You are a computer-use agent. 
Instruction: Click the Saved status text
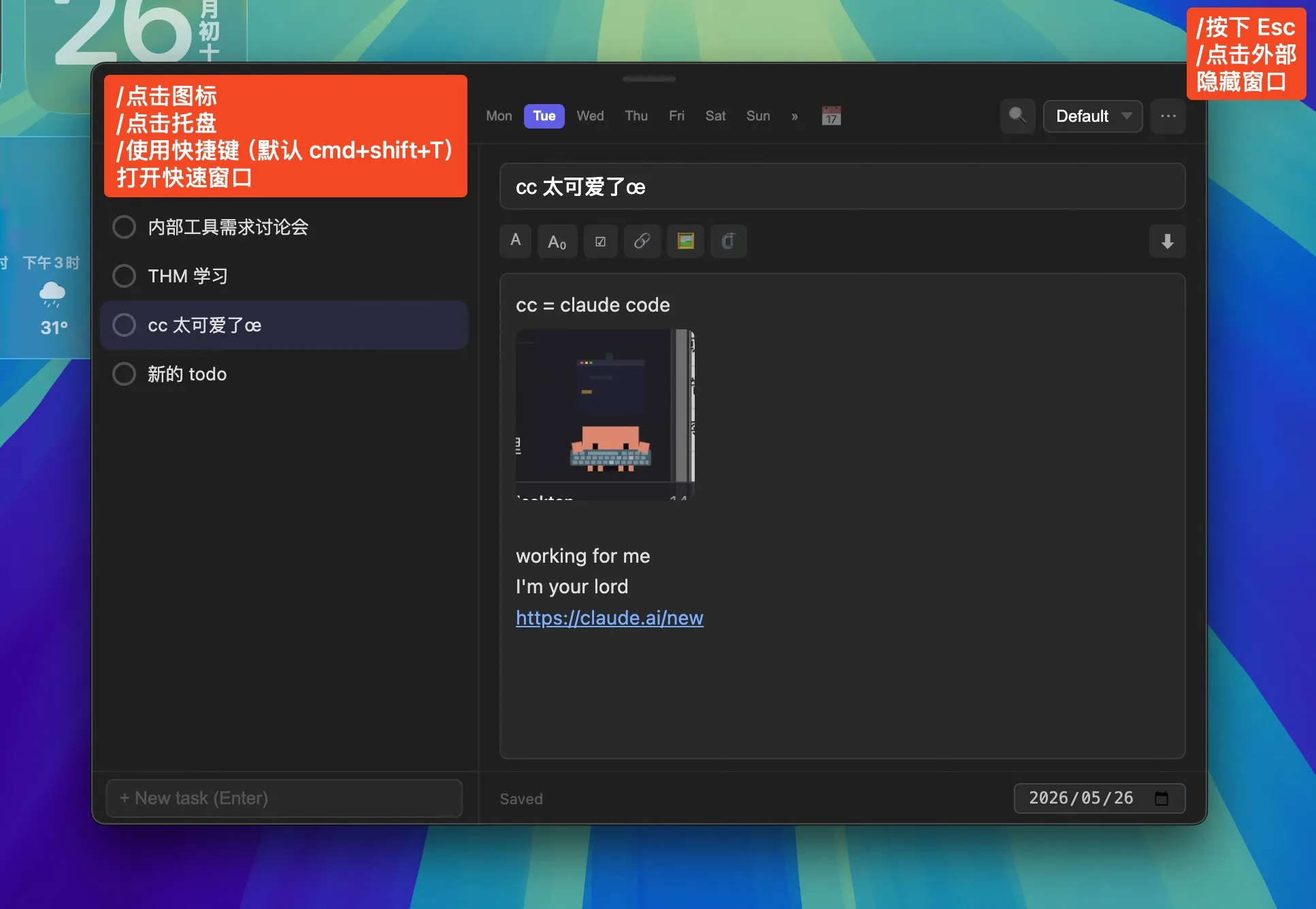(521, 799)
